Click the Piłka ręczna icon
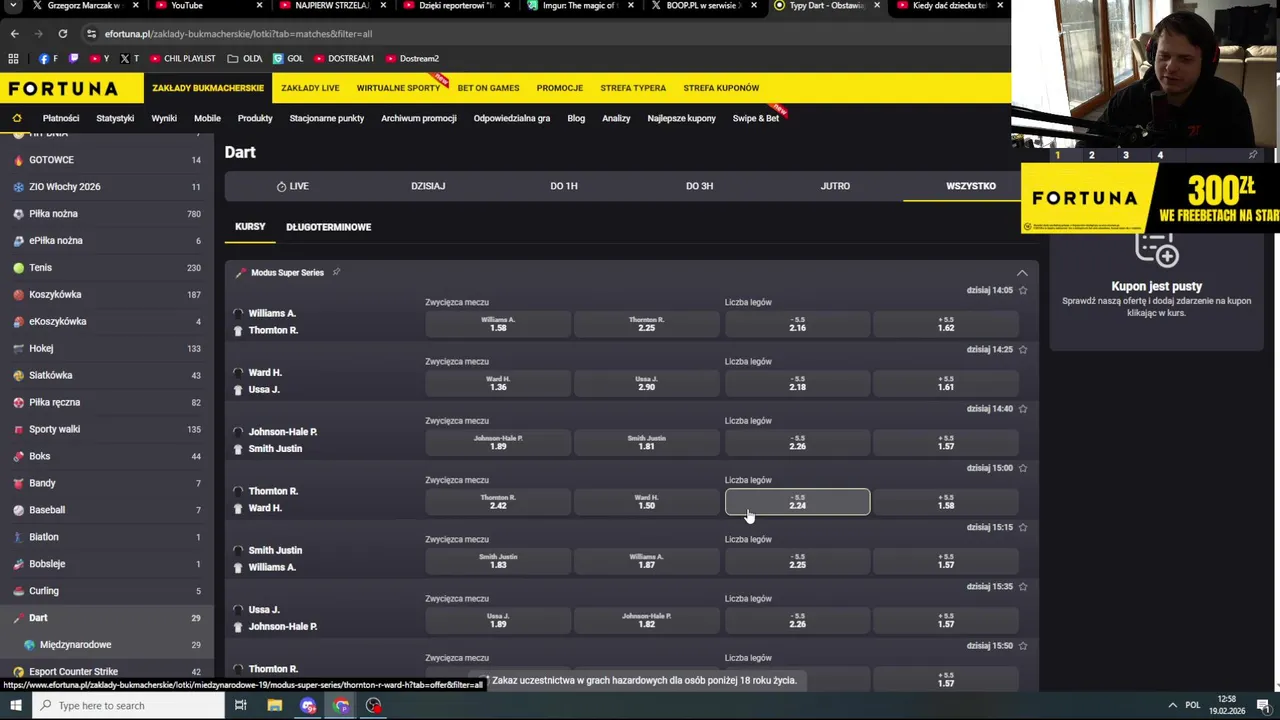This screenshot has width=1280, height=720. tap(19, 403)
